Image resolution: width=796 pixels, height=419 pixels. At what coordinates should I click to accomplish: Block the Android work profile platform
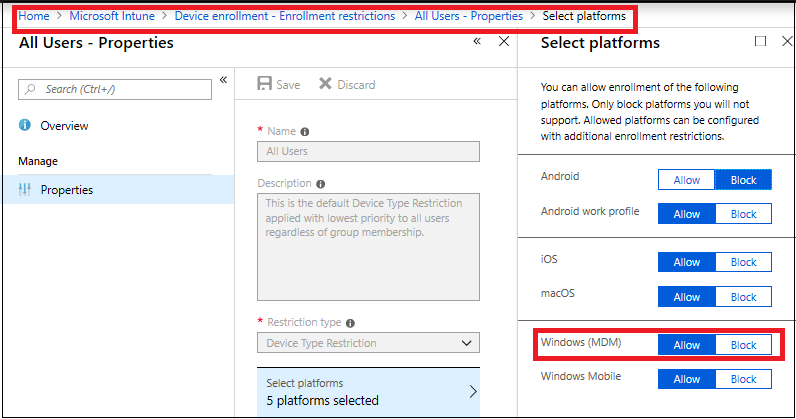tap(743, 214)
